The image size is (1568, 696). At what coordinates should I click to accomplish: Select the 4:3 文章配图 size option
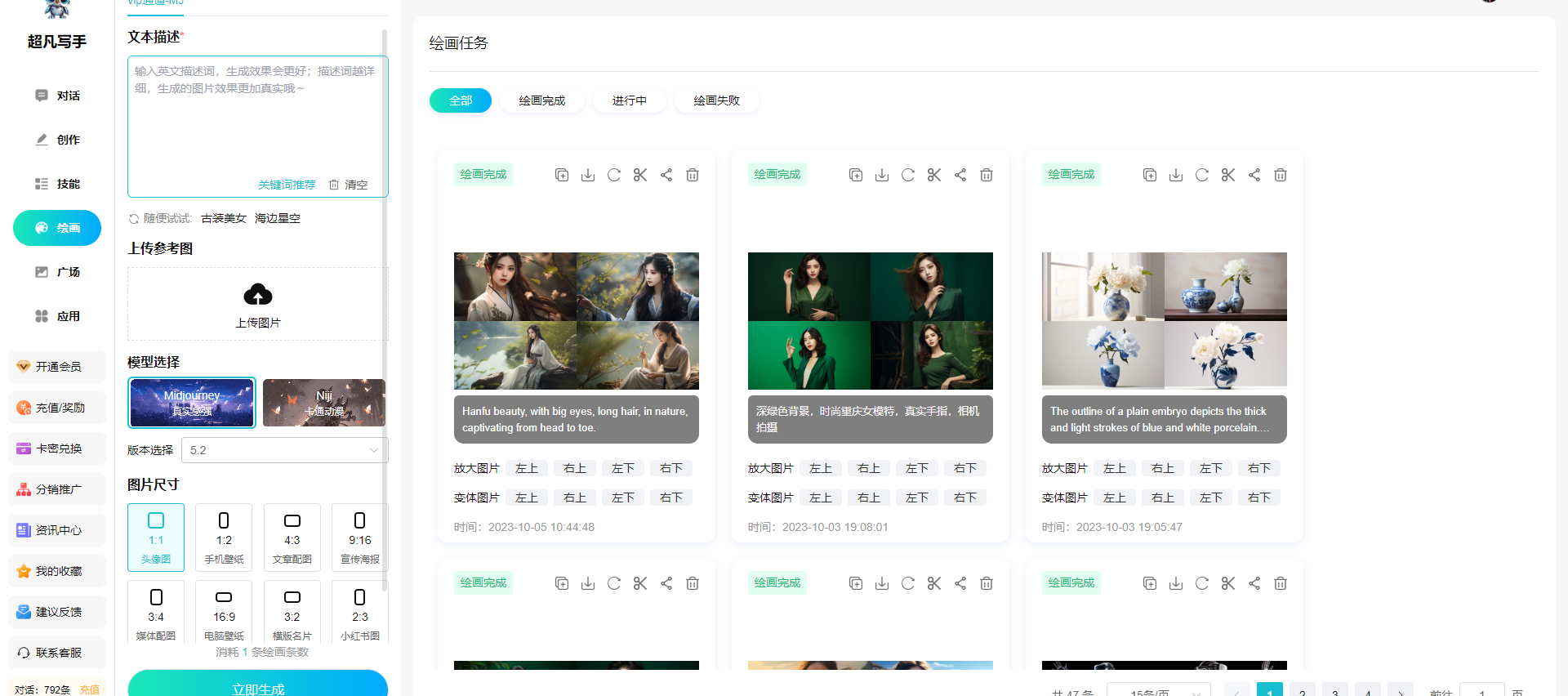point(292,538)
